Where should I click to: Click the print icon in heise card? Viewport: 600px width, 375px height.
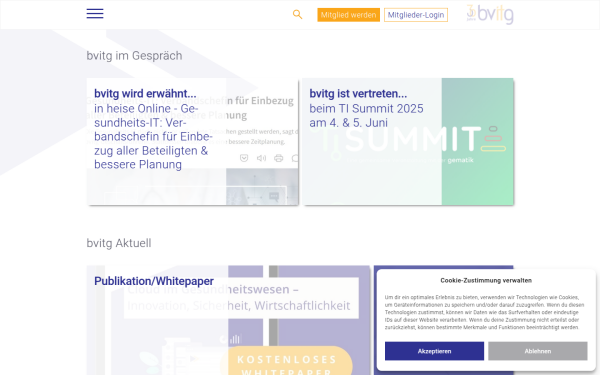click(x=279, y=158)
